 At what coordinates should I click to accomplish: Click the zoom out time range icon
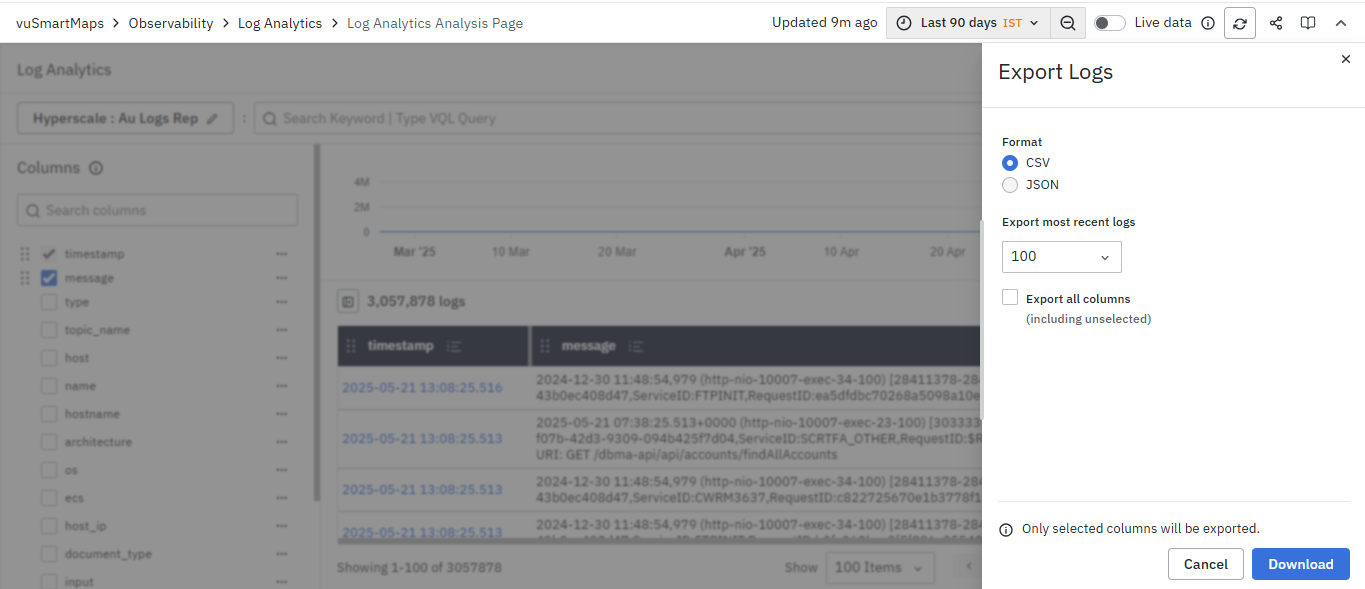coord(1068,23)
